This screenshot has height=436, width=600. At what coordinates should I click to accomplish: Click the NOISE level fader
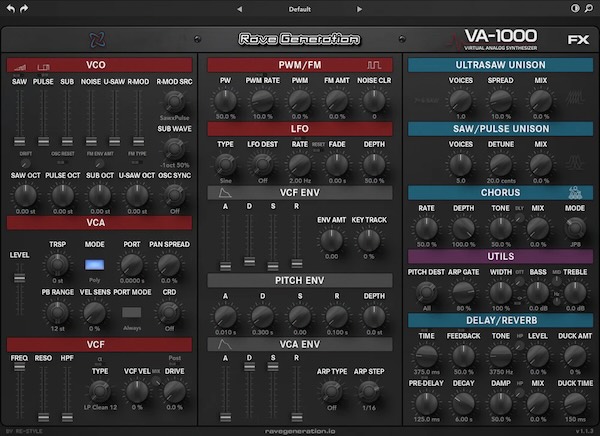click(x=91, y=141)
